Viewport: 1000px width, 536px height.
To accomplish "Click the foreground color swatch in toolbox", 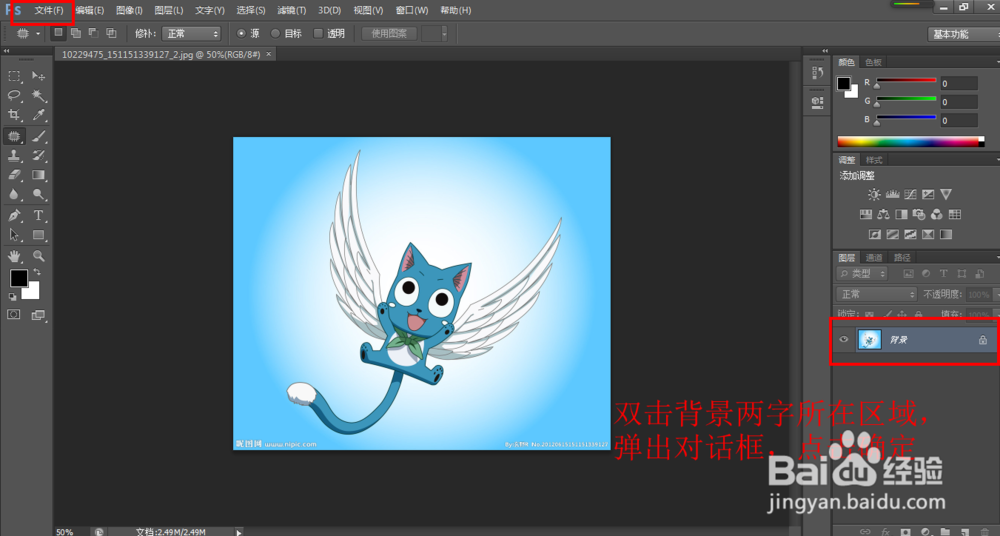I will (18, 278).
